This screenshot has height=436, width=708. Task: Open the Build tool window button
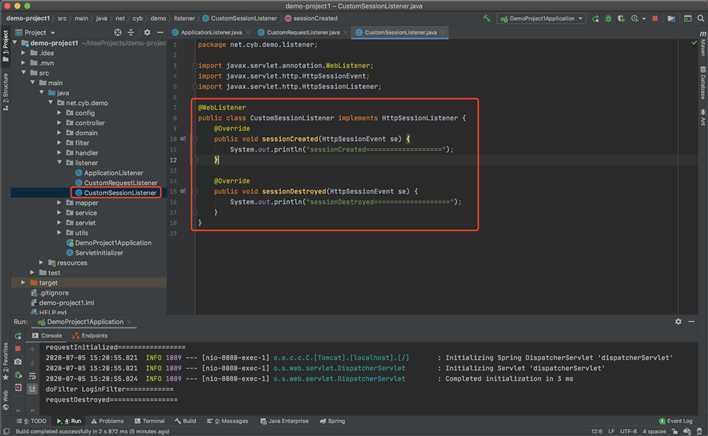point(186,421)
